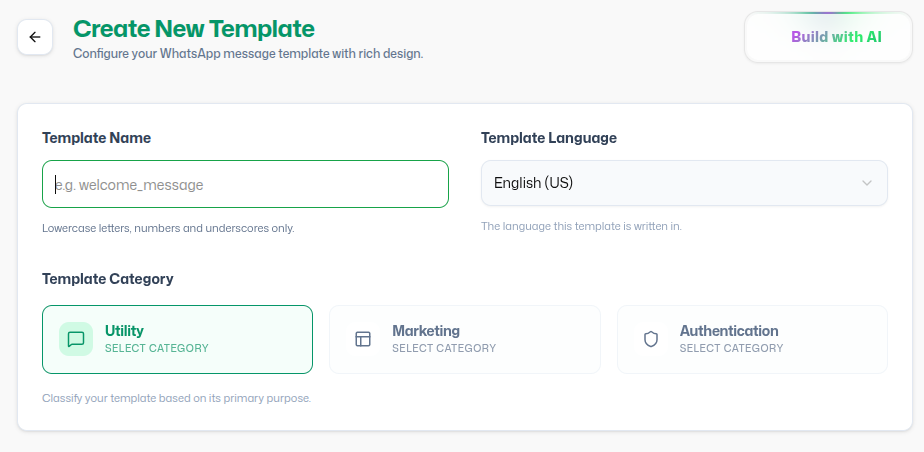Click the Template Category label
Screen dimensions: 924x452
(x=108, y=279)
